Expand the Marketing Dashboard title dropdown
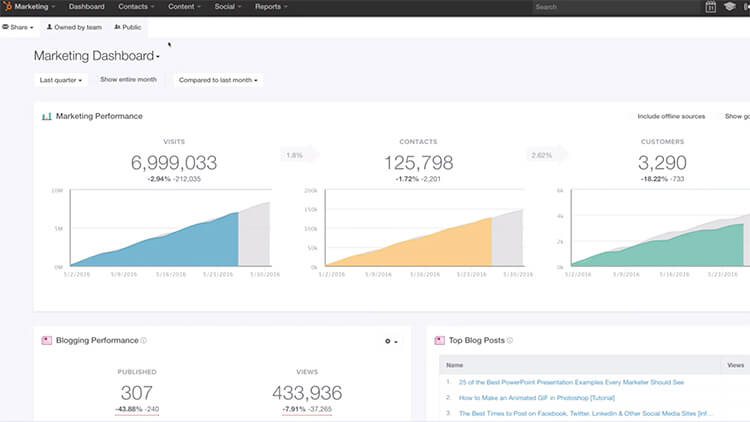Screen dimensions: 750x422 97,56
